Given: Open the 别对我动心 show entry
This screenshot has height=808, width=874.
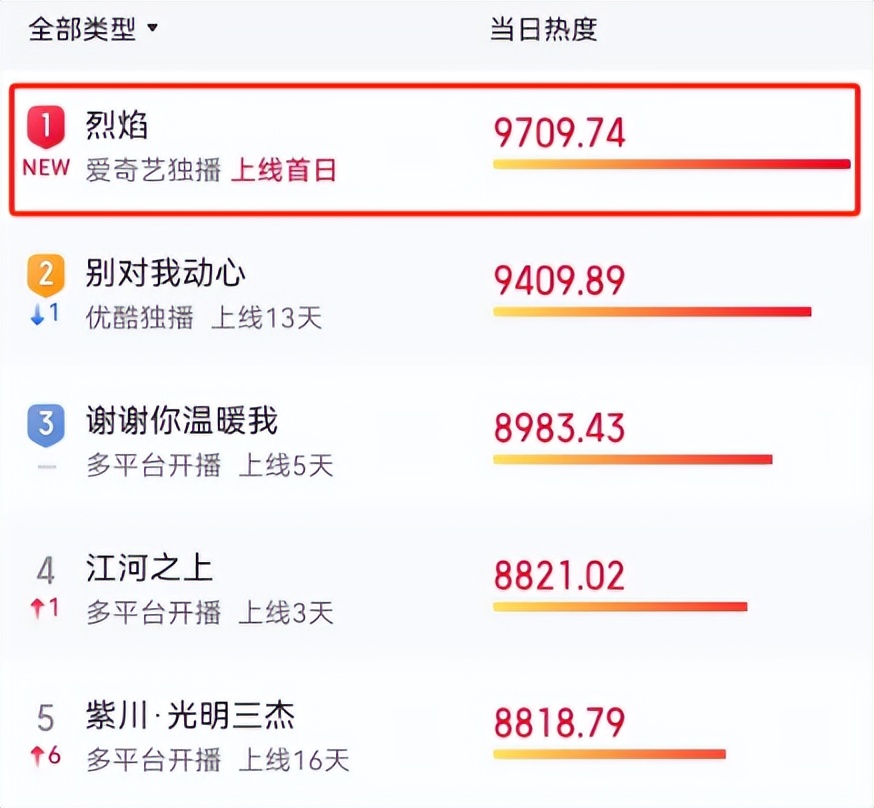Looking at the screenshot, I should pyautogui.click(x=165, y=273).
